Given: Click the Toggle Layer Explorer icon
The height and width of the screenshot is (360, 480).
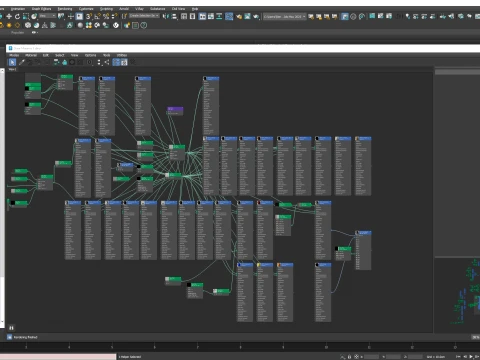Looking at the screenshot, I should (x=192, y=16).
